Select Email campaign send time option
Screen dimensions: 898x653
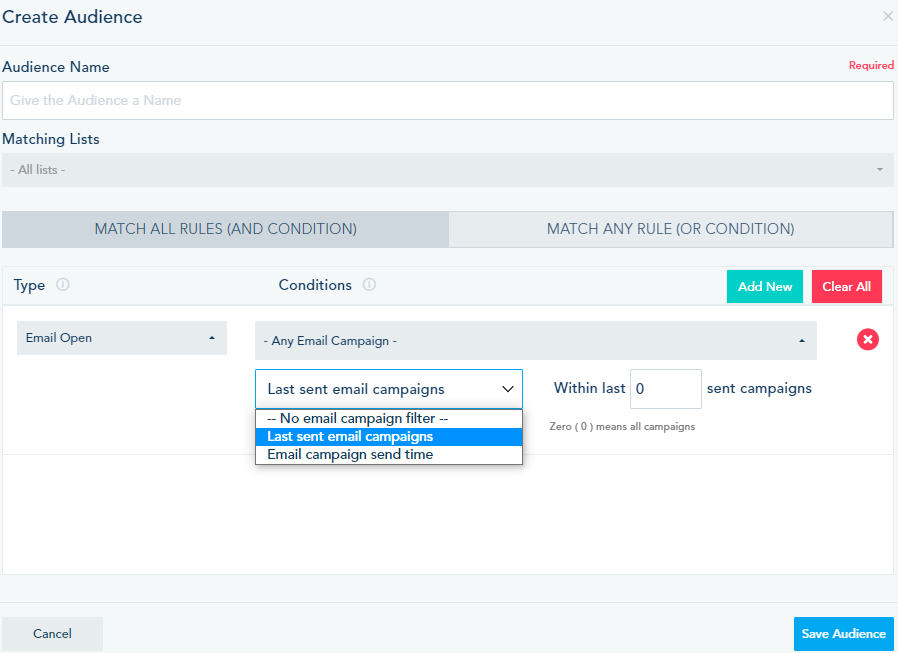(350, 455)
